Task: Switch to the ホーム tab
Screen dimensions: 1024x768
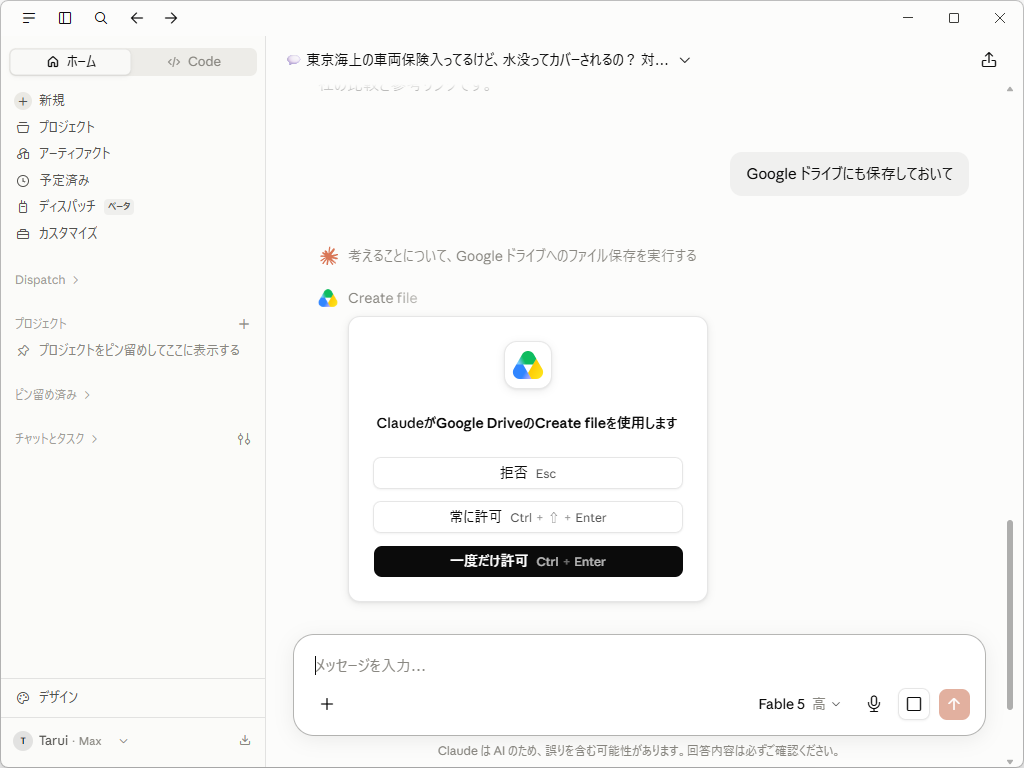Action: 71,61
